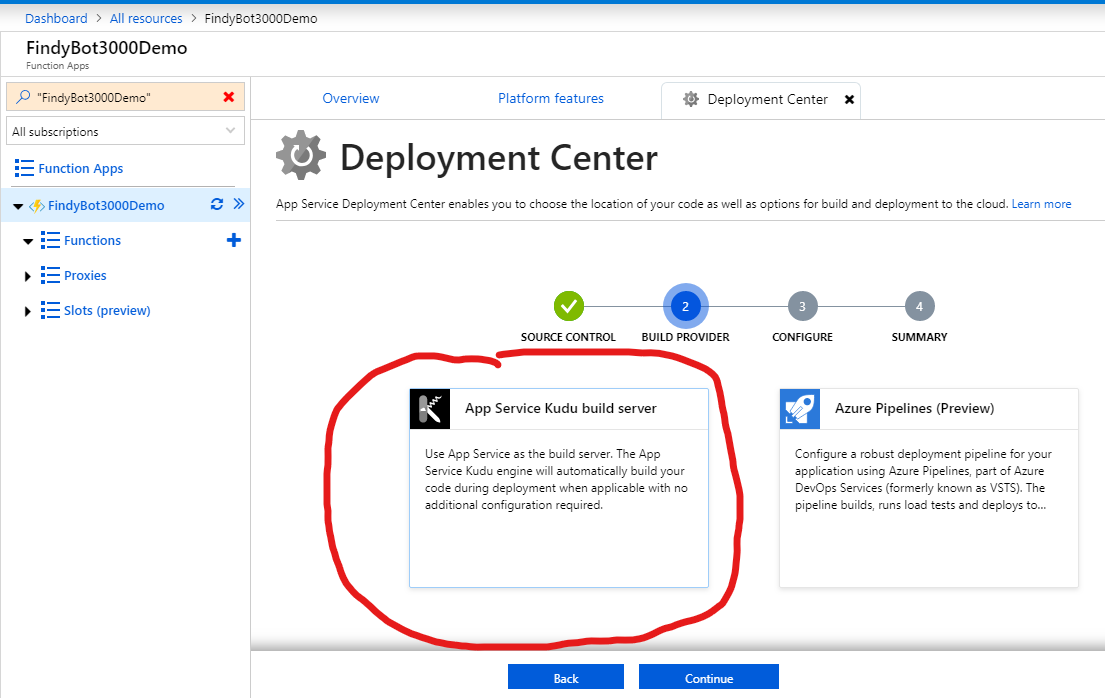Screen dimensions: 1105x698
Task: Click the Back button
Action: pos(566,677)
